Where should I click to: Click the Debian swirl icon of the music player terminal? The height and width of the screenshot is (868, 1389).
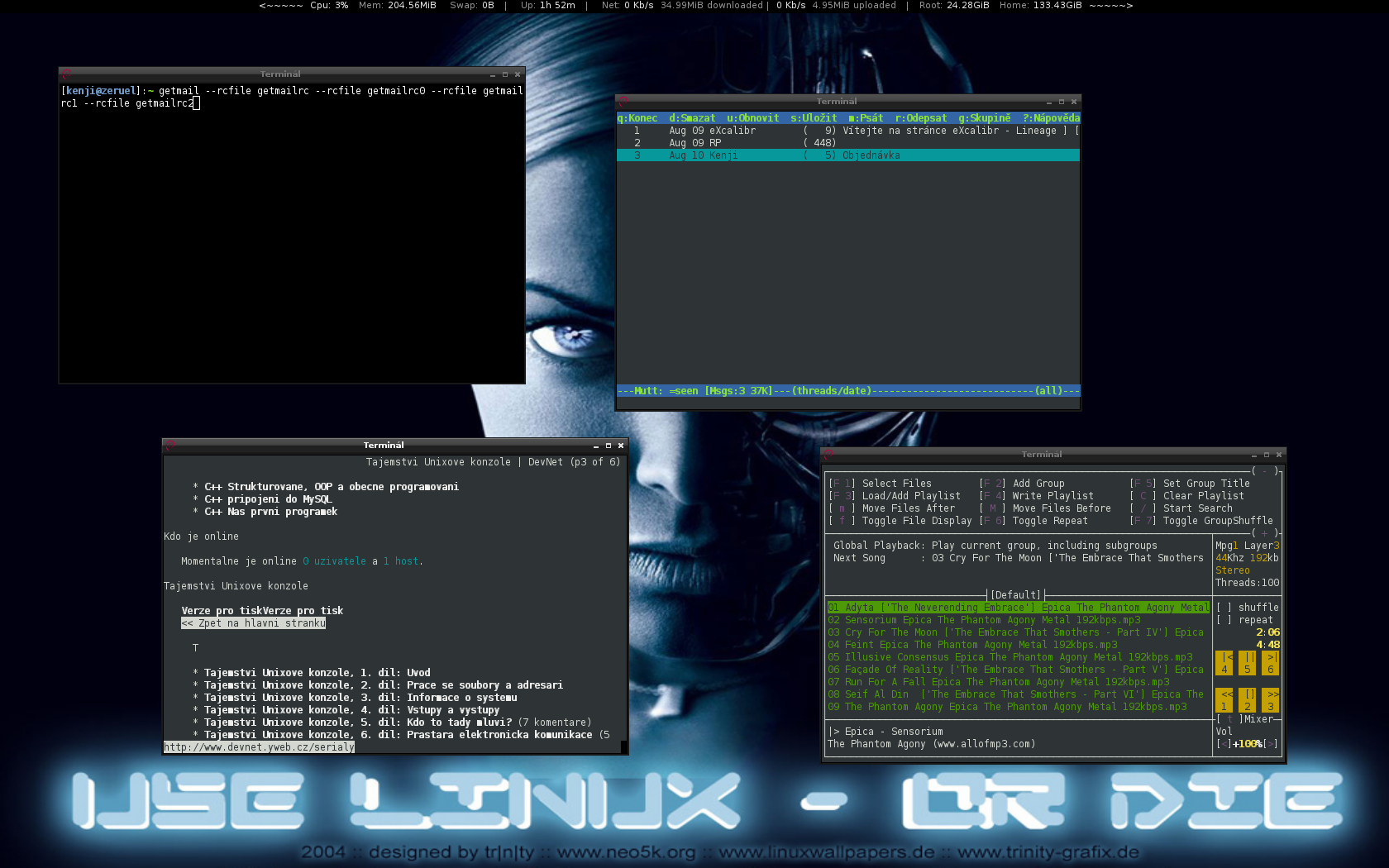coord(828,455)
